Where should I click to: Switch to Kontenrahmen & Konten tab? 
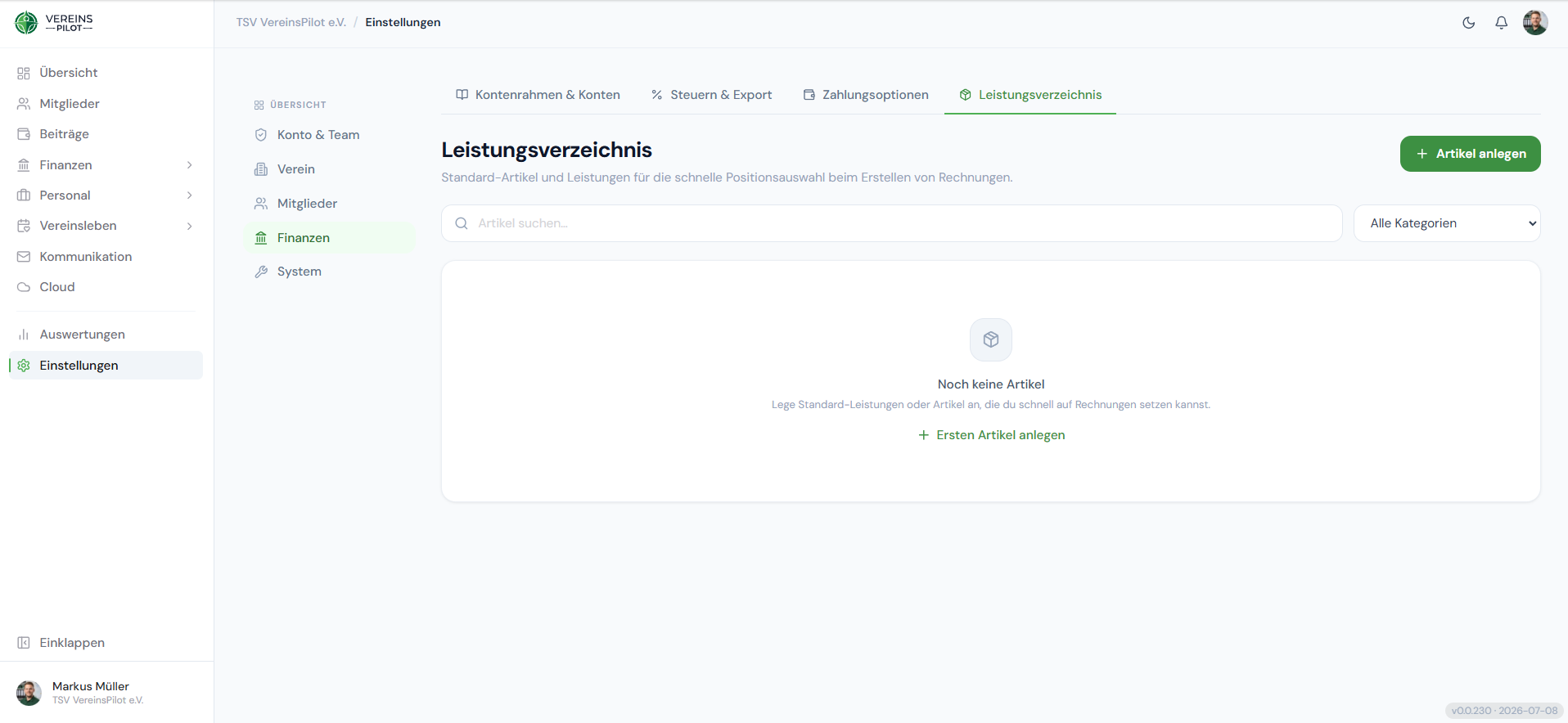[x=538, y=95]
